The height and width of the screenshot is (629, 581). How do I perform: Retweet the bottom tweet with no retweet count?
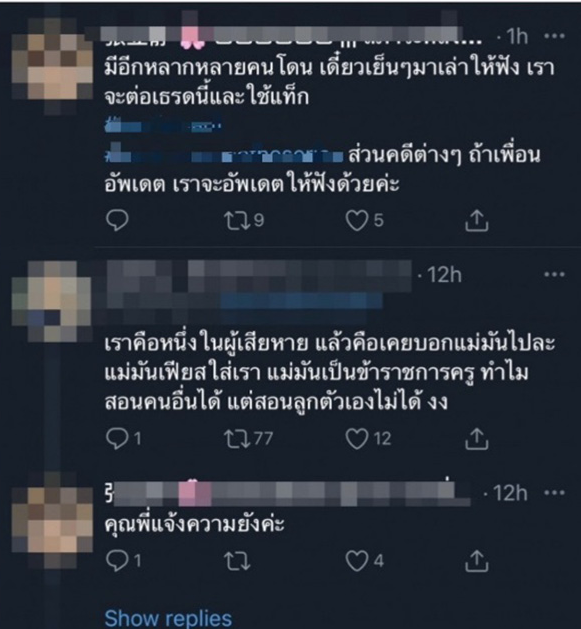(237, 561)
